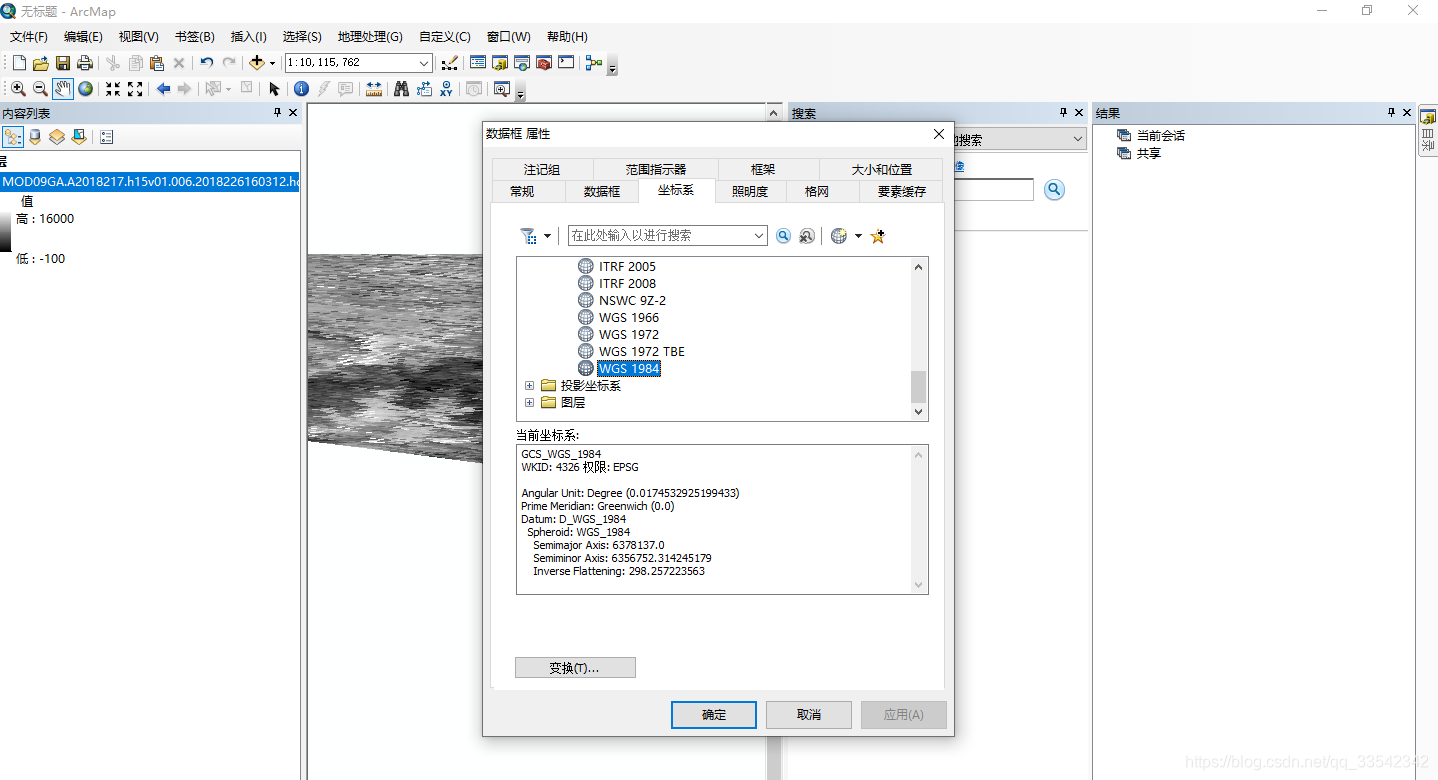Screen dimensions: 1438x780
Task: Switch to the 照明度 tab
Action: click(750, 191)
